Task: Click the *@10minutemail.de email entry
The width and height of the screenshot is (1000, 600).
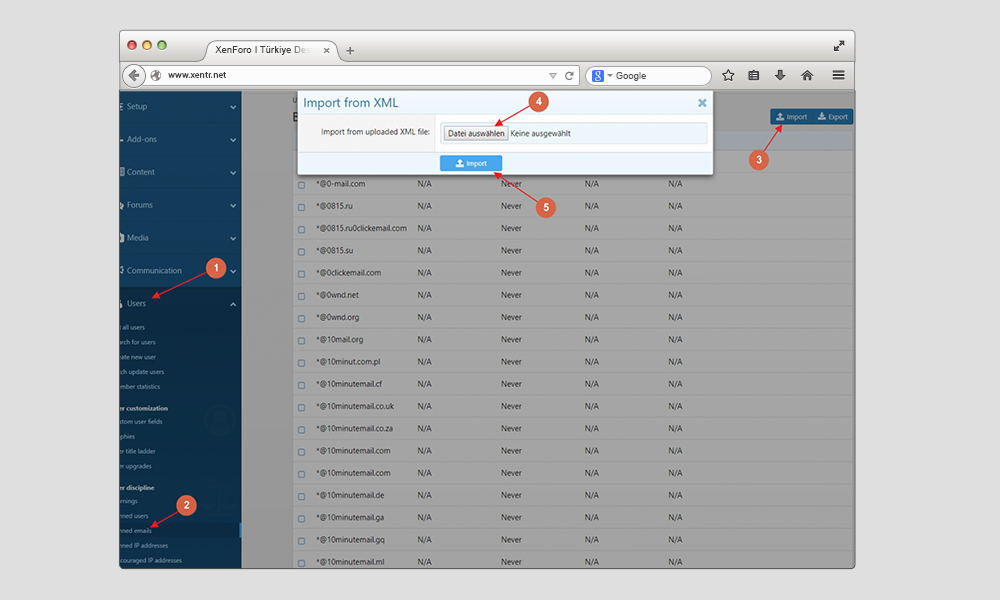Action: 350,495
